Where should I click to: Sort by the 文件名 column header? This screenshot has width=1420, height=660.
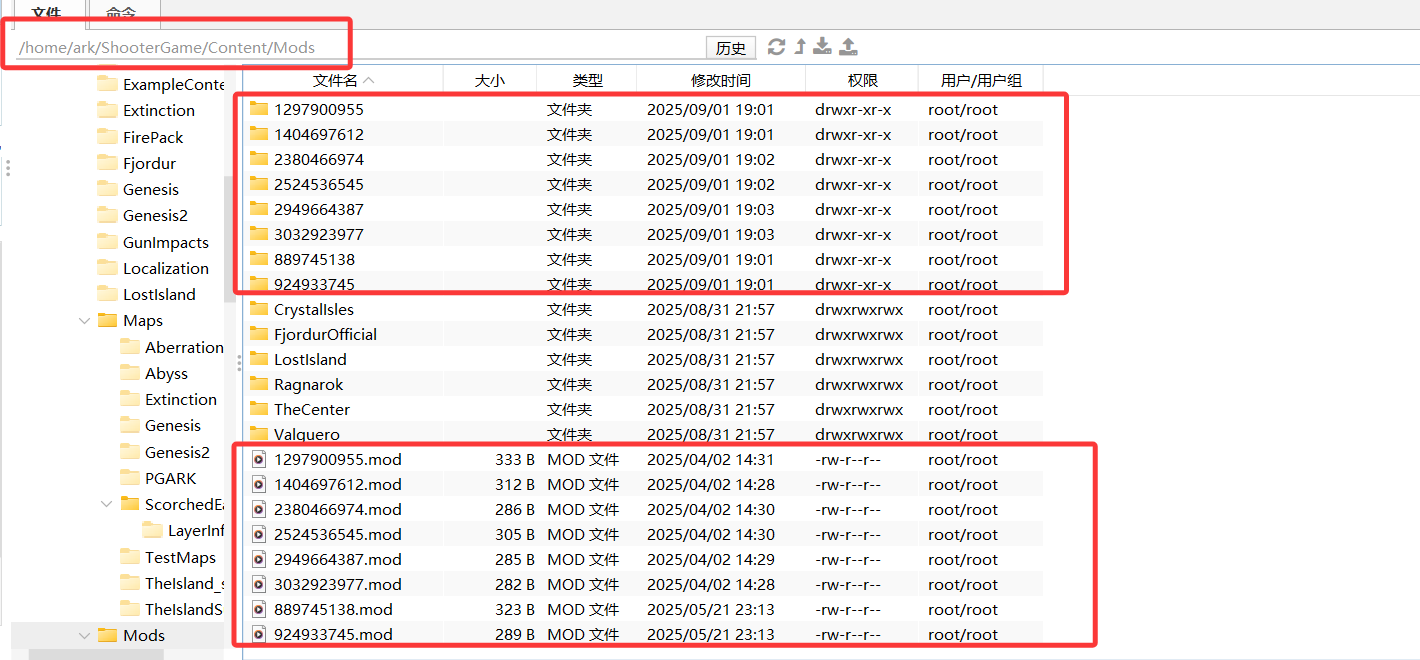click(x=342, y=80)
